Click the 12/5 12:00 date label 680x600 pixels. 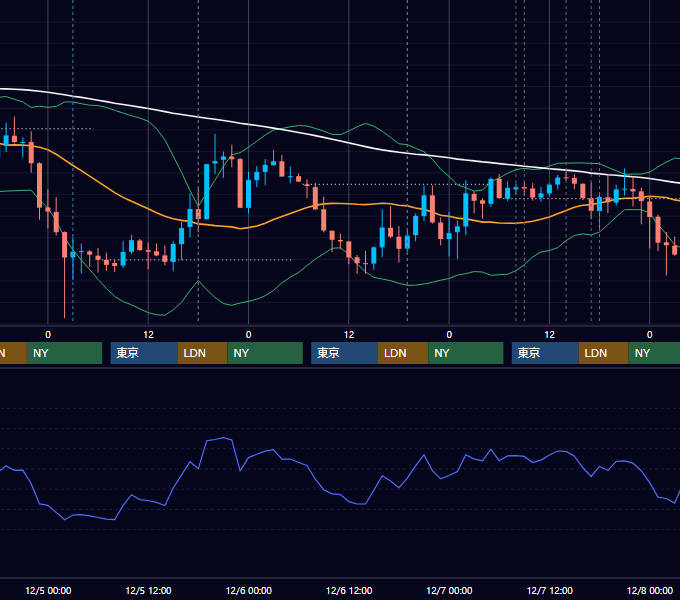click(x=148, y=590)
